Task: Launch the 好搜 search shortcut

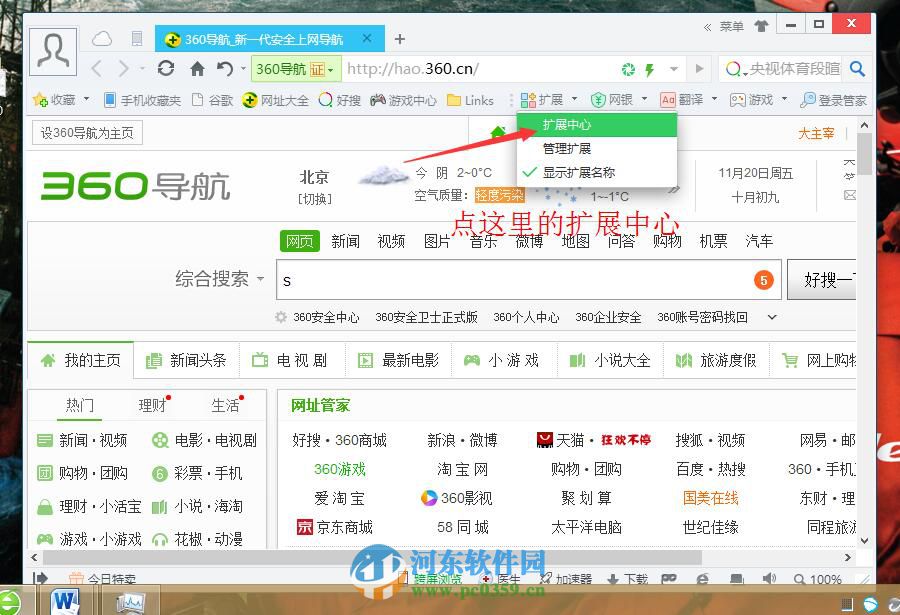Action: coord(339,100)
